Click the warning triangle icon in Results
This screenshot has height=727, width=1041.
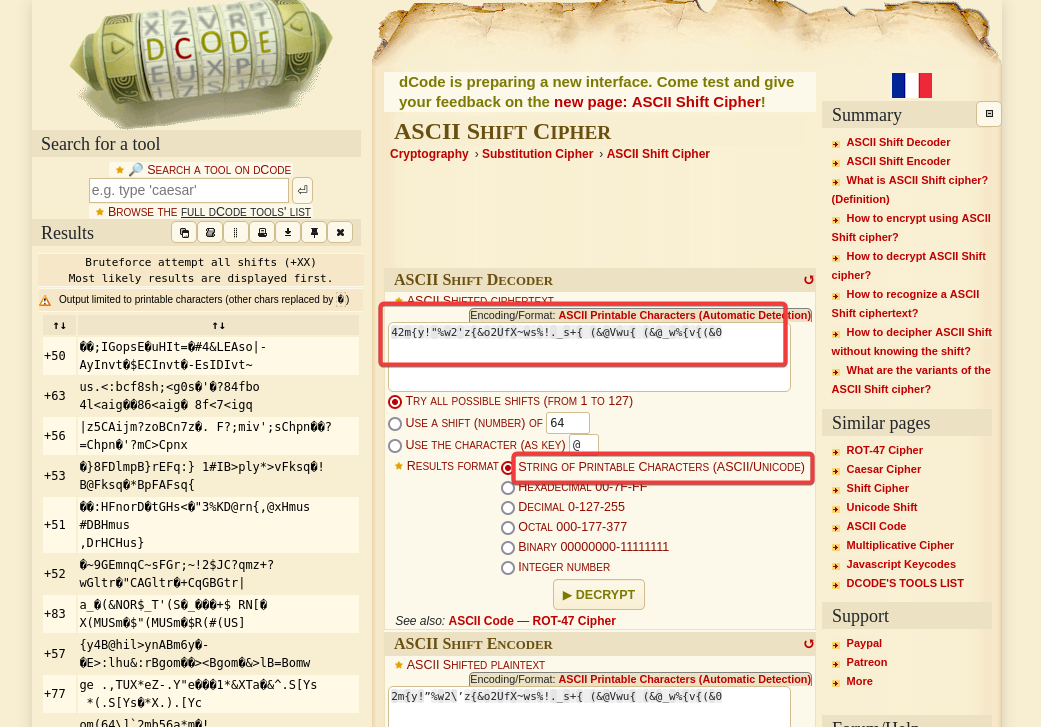(x=45, y=301)
